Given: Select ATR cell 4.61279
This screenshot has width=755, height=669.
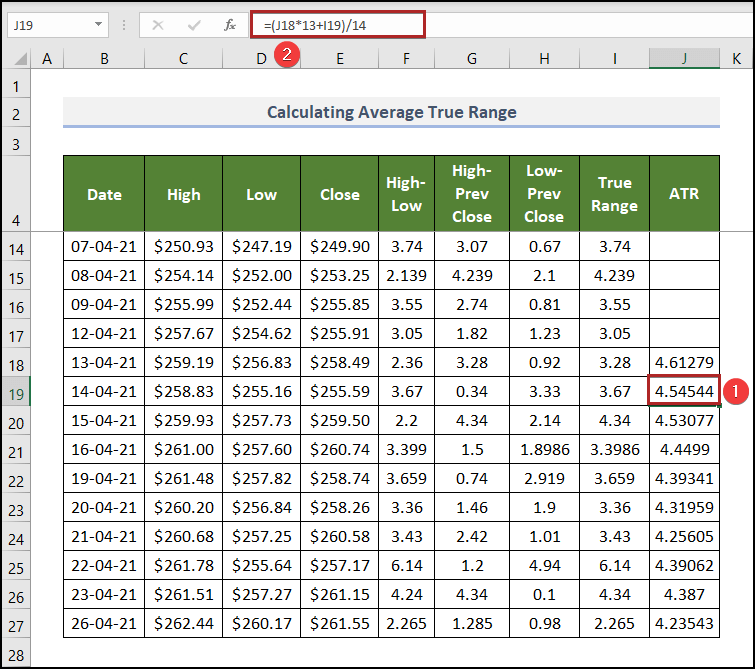Looking at the screenshot, I should tap(684, 362).
